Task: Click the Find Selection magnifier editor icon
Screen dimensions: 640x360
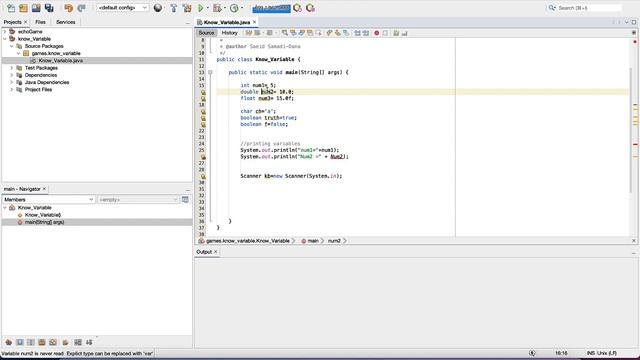Action: tap(284, 33)
